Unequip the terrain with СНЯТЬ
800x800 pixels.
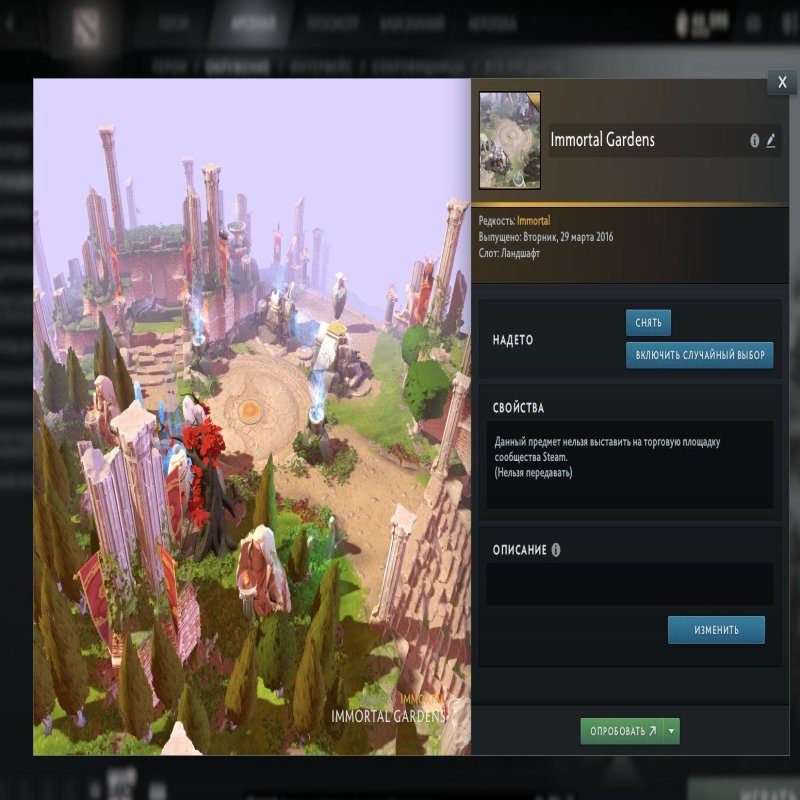coord(648,323)
